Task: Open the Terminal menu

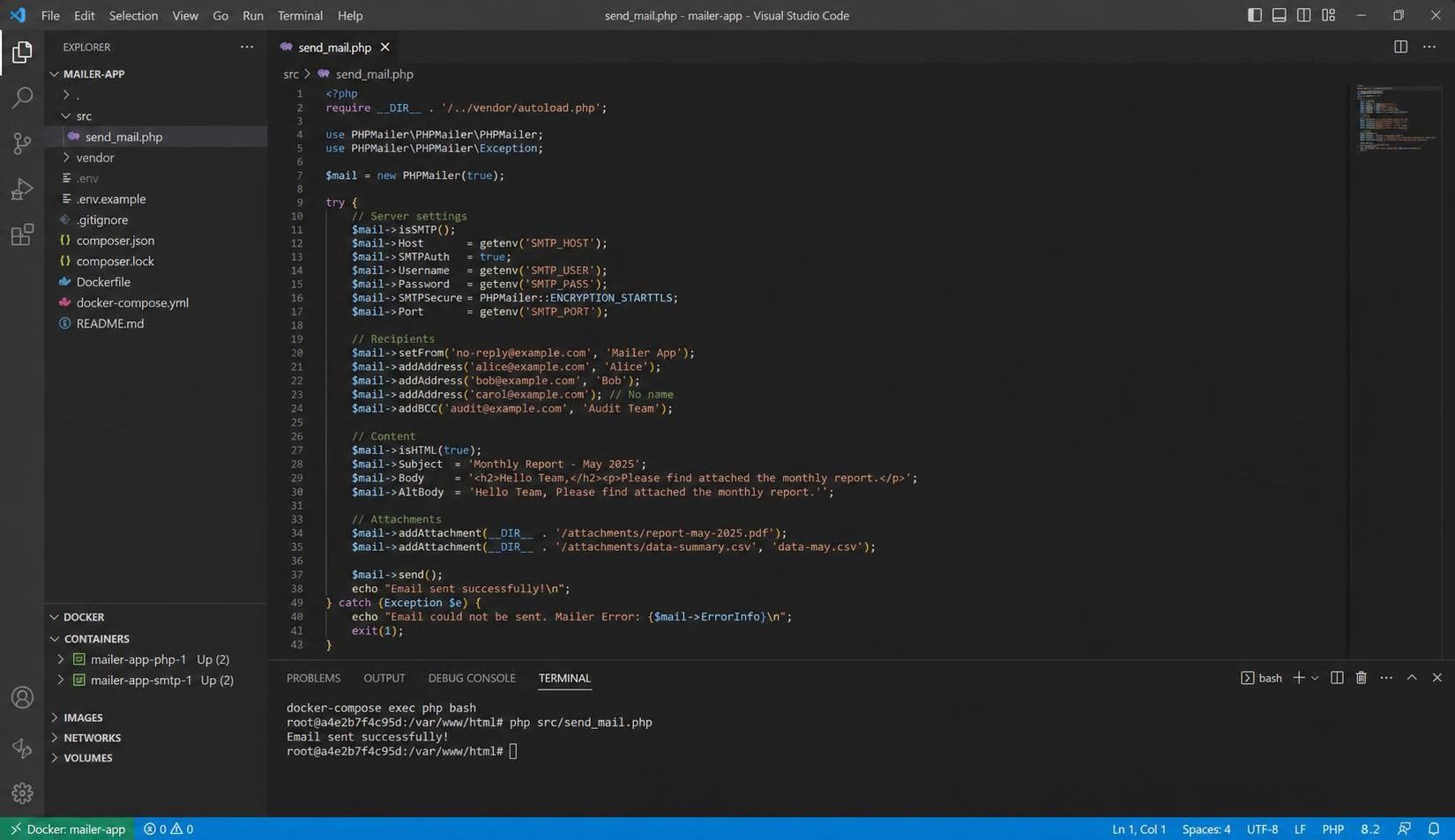Action: pyautogui.click(x=300, y=15)
